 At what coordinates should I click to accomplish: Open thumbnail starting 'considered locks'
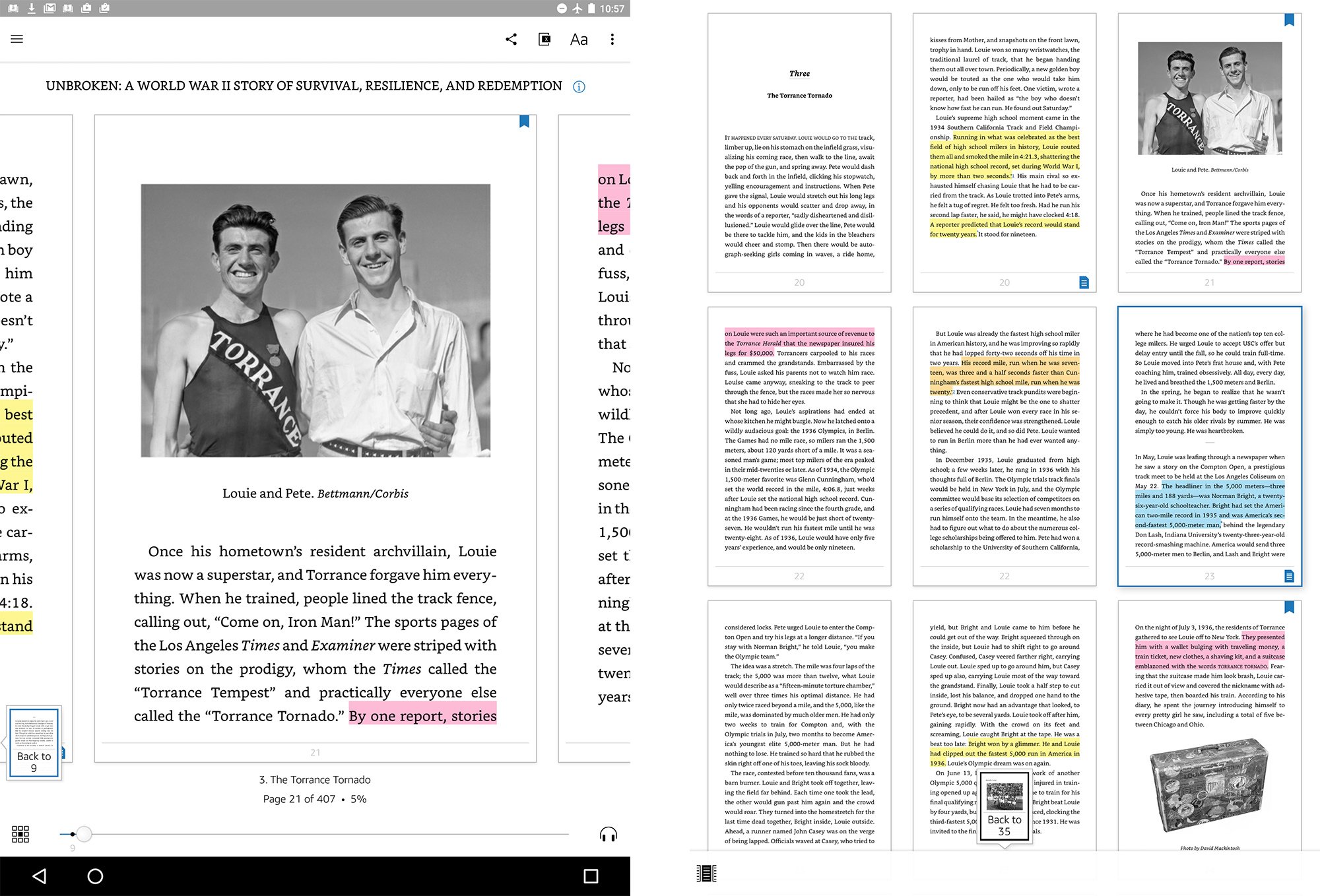click(799, 726)
